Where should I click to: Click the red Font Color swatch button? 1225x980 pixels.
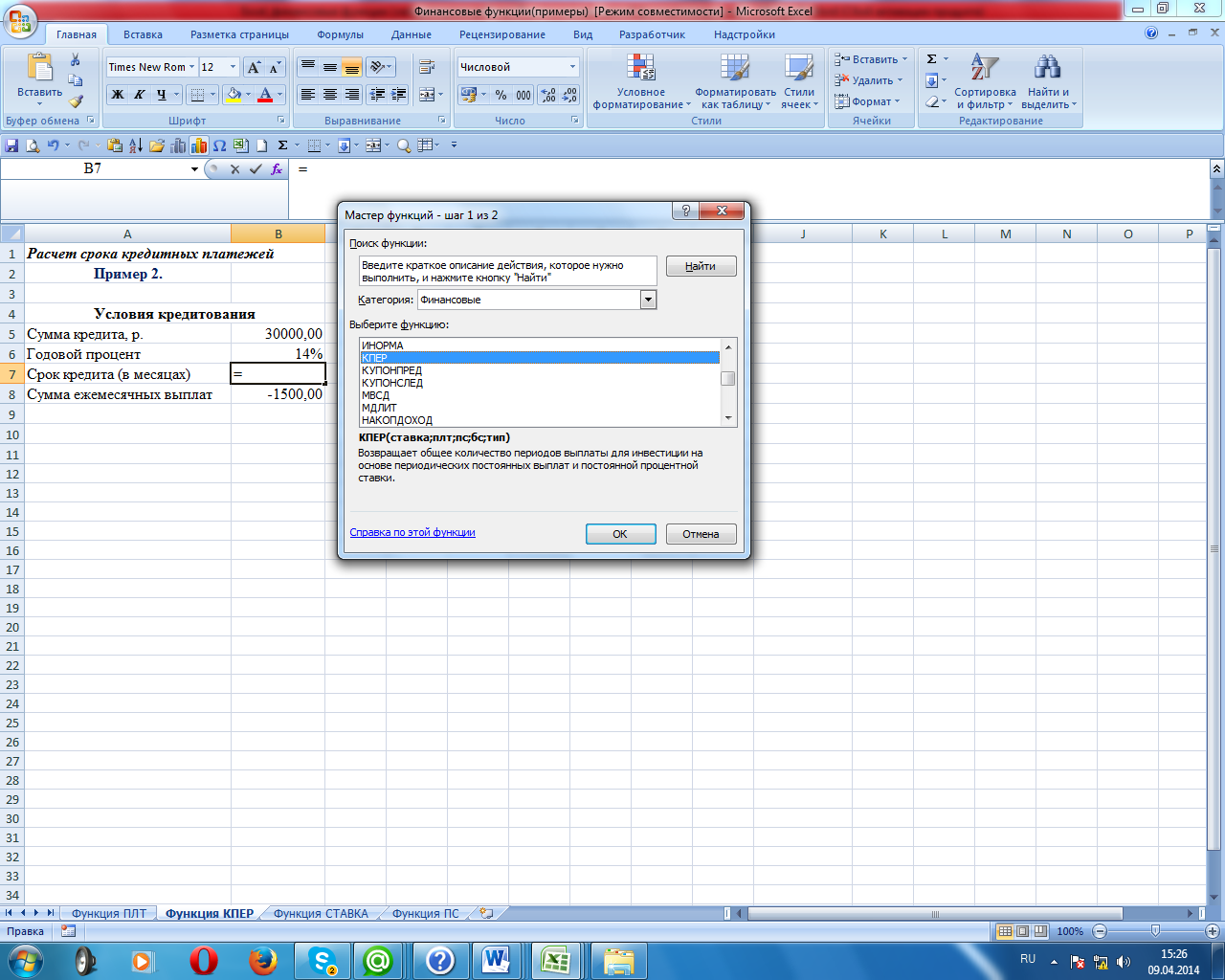tap(266, 95)
